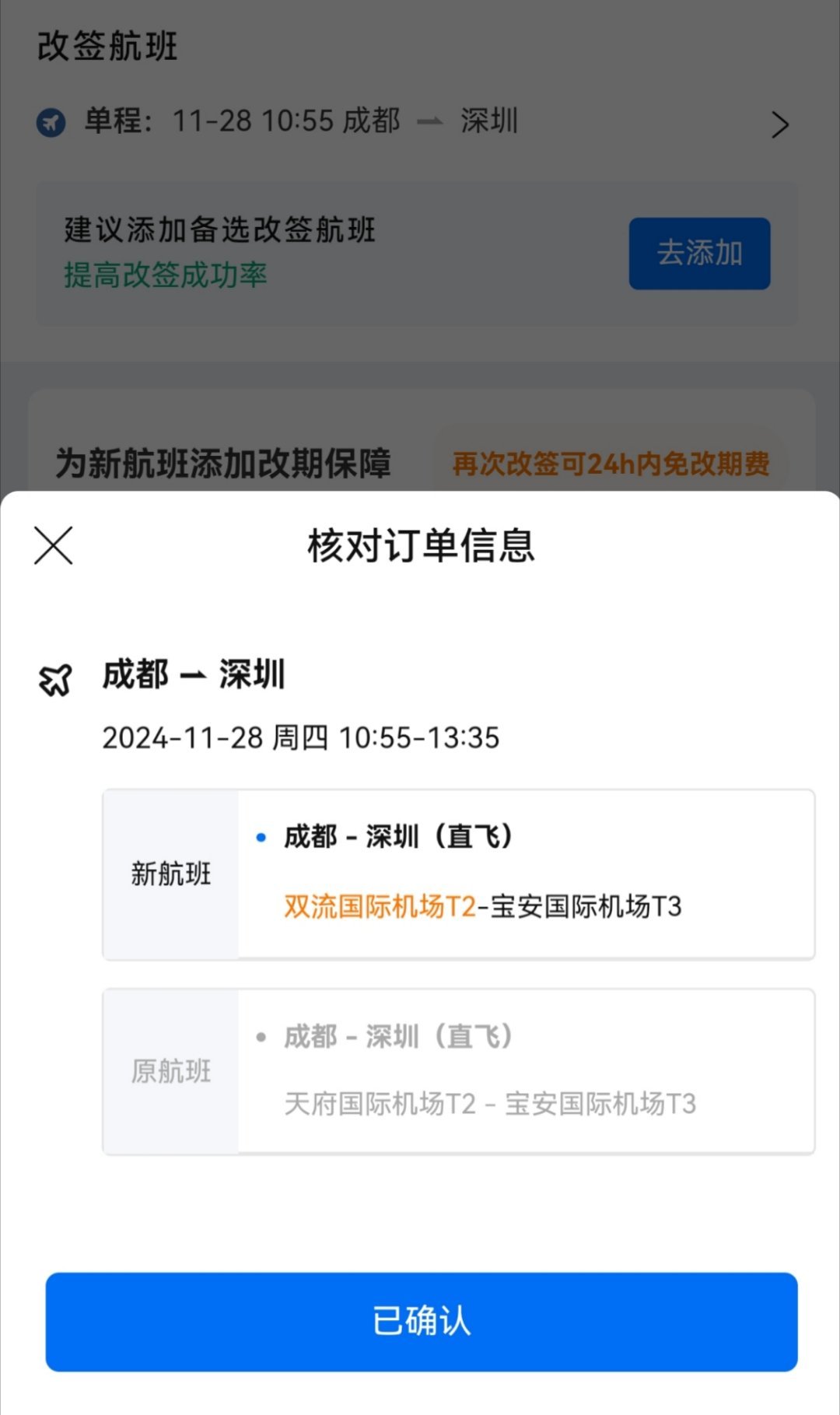
Task: Tap the blue 已确认 confirm button
Action: [x=422, y=1322]
